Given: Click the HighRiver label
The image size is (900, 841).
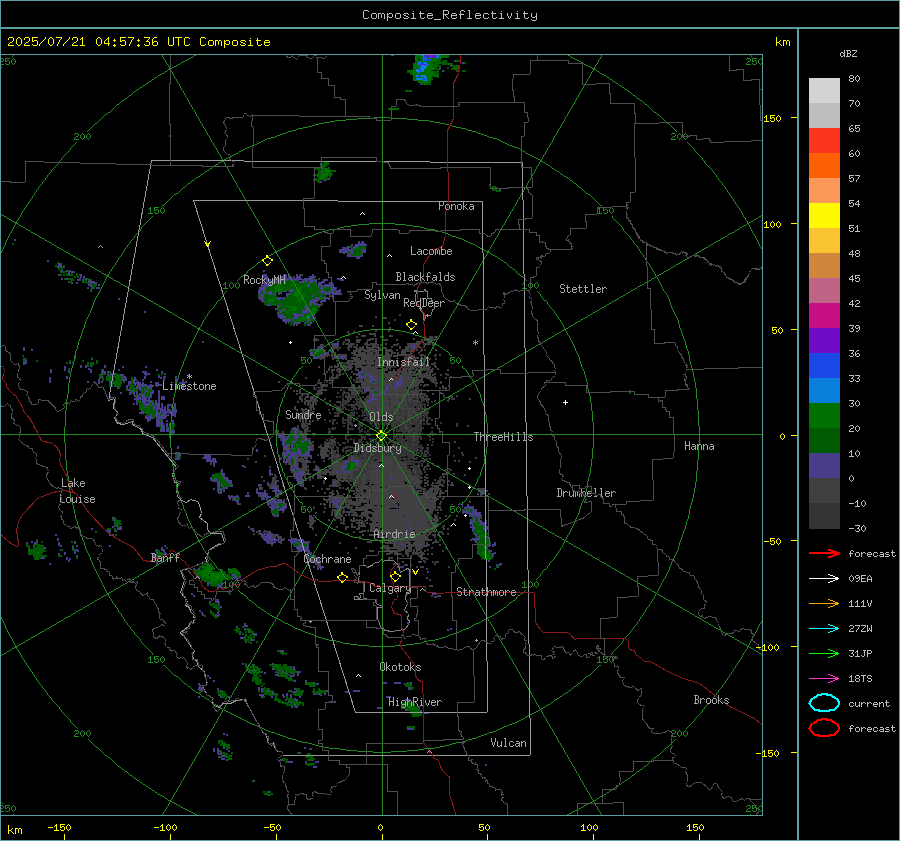Looking at the screenshot, I should point(415,703).
